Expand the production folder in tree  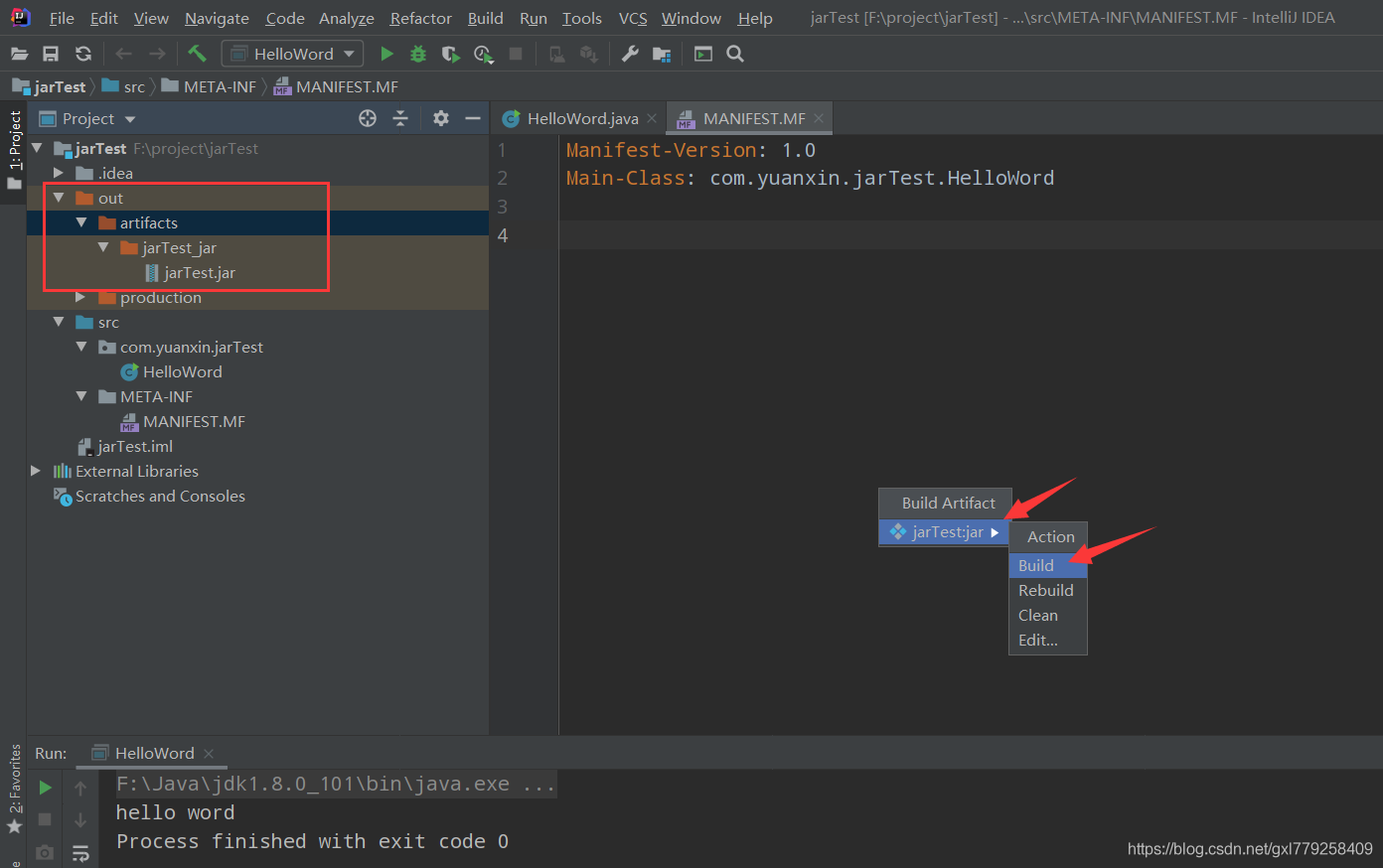click(81, 297)
